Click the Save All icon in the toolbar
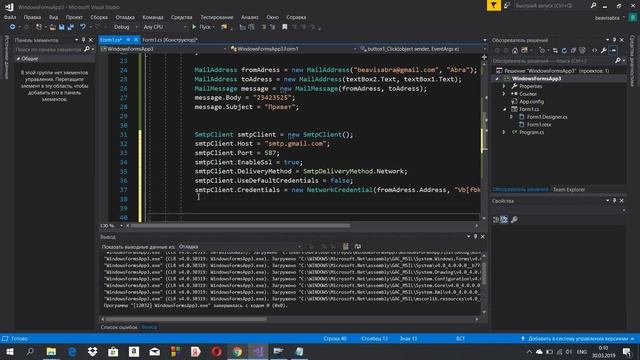 (70, 27)
